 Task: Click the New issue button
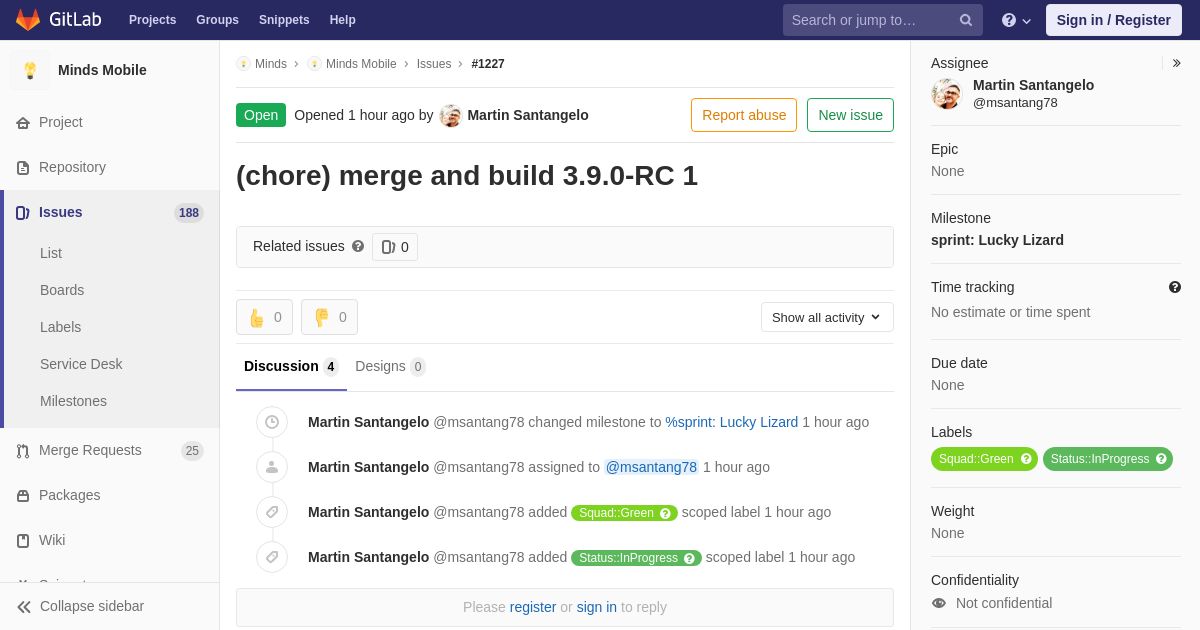(x=850, y=115)
